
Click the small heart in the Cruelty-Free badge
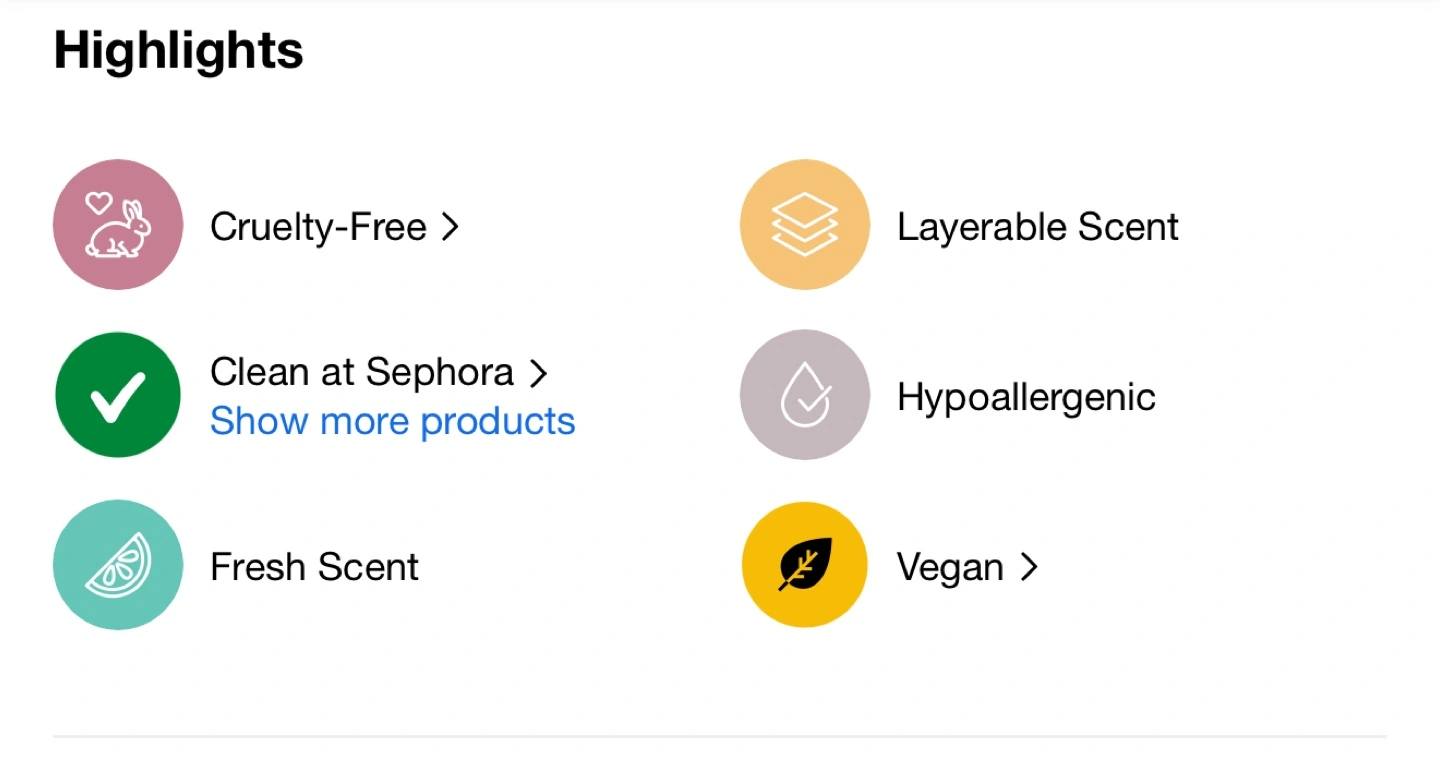pos(98,203)
